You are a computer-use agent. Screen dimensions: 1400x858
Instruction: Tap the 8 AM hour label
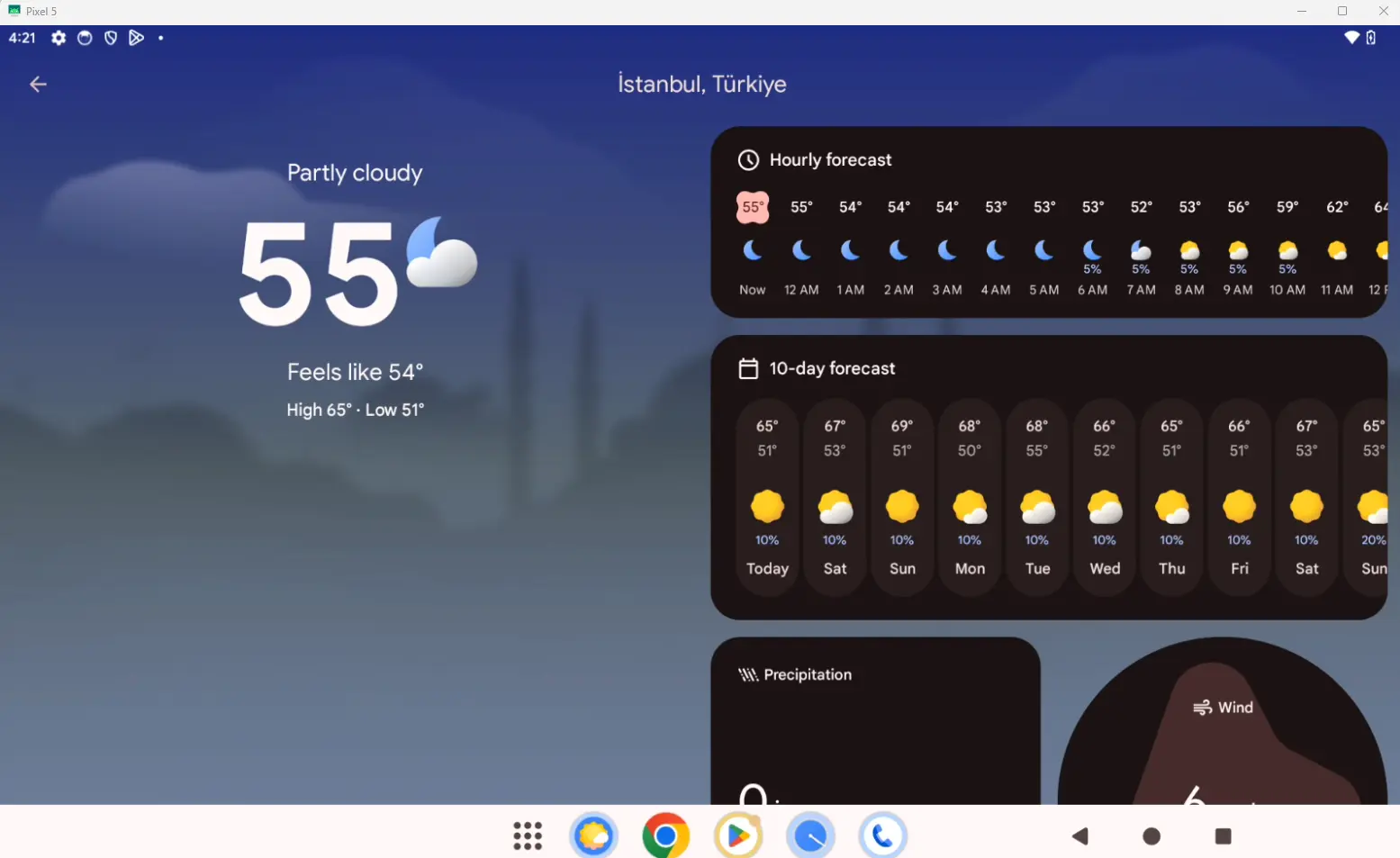pos(1189,290)
